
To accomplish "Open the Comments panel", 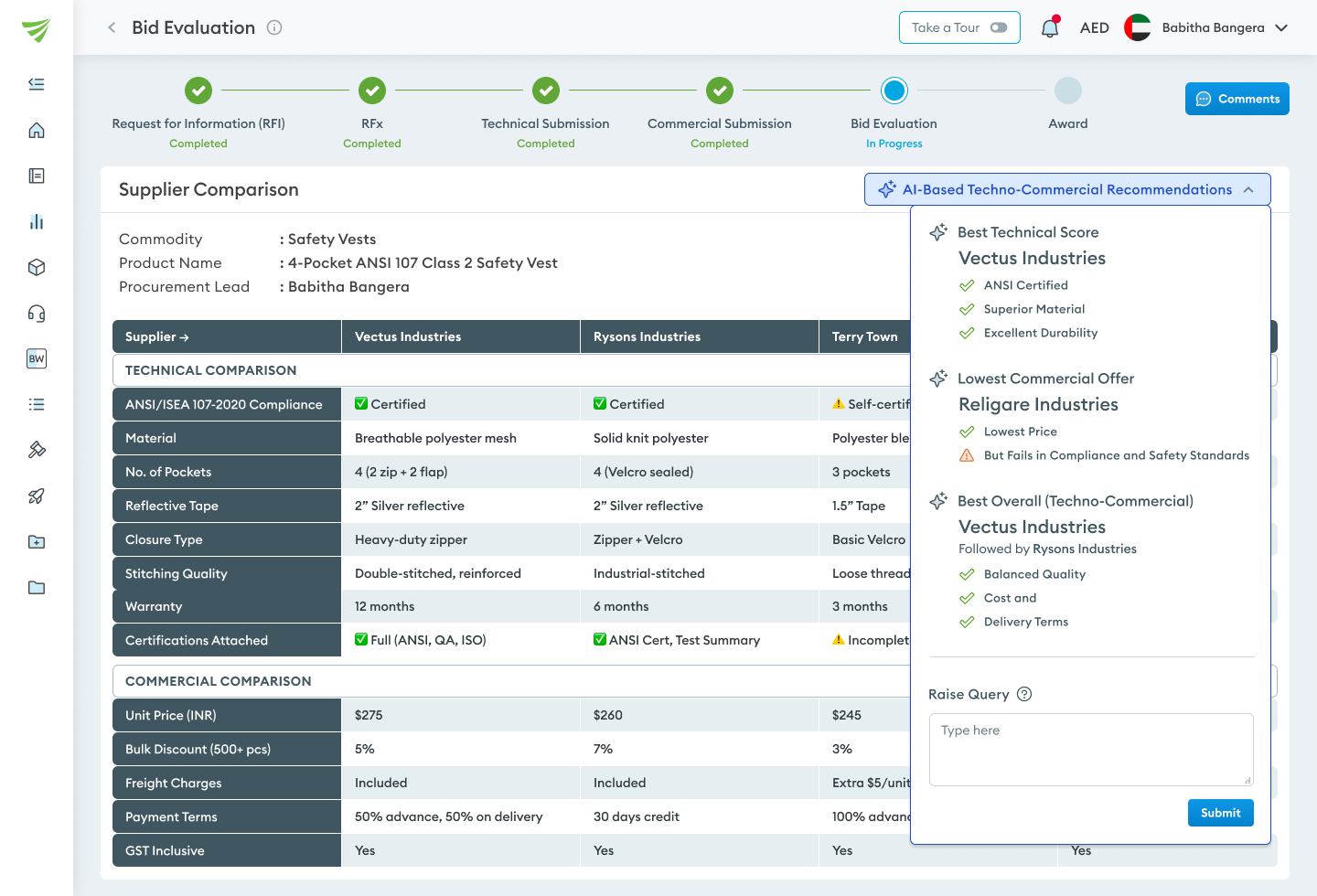I will tap(1237, 99).
